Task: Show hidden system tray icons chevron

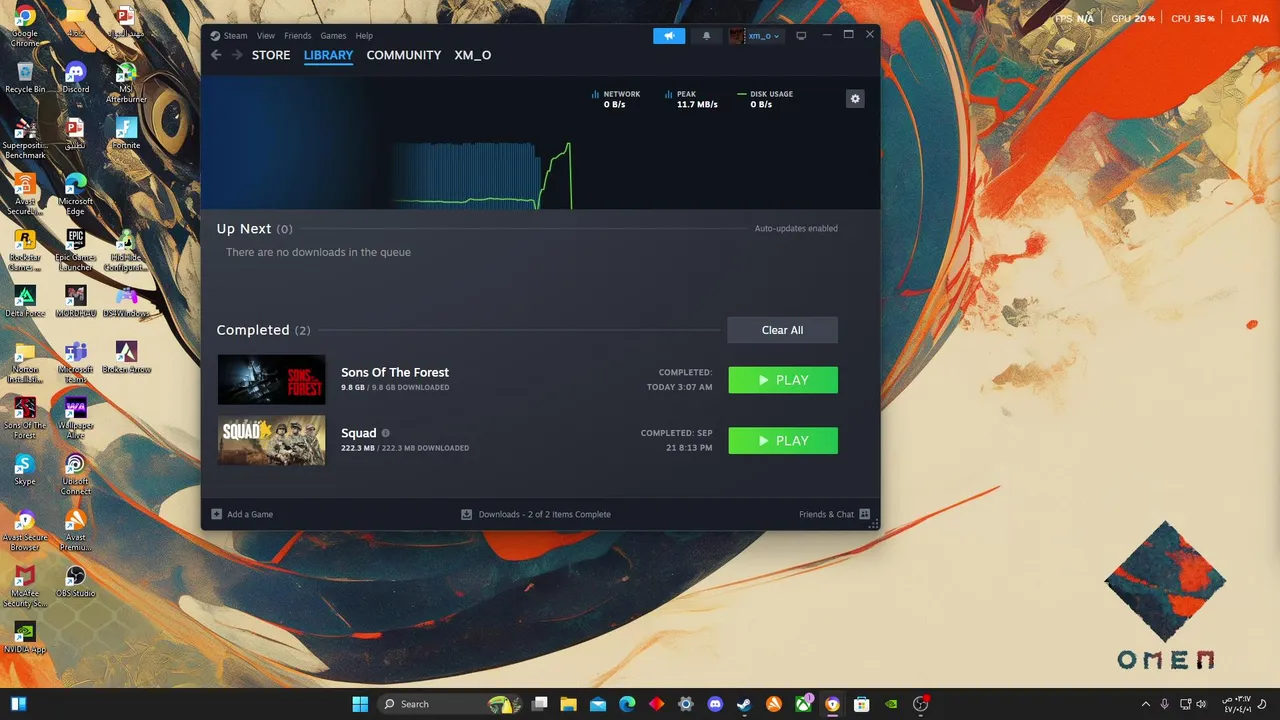Action: pos(1146,704)
